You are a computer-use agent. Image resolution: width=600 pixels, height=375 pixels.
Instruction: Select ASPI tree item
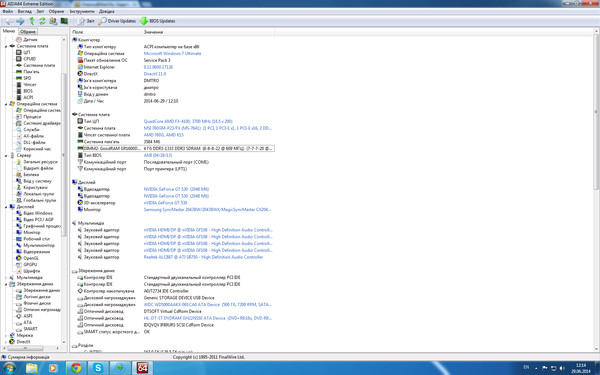(x=28, y=316)
